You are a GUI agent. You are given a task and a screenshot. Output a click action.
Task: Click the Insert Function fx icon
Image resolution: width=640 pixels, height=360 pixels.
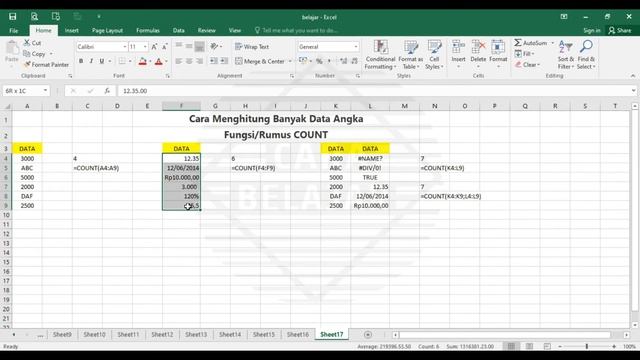[x=107, y=91]
